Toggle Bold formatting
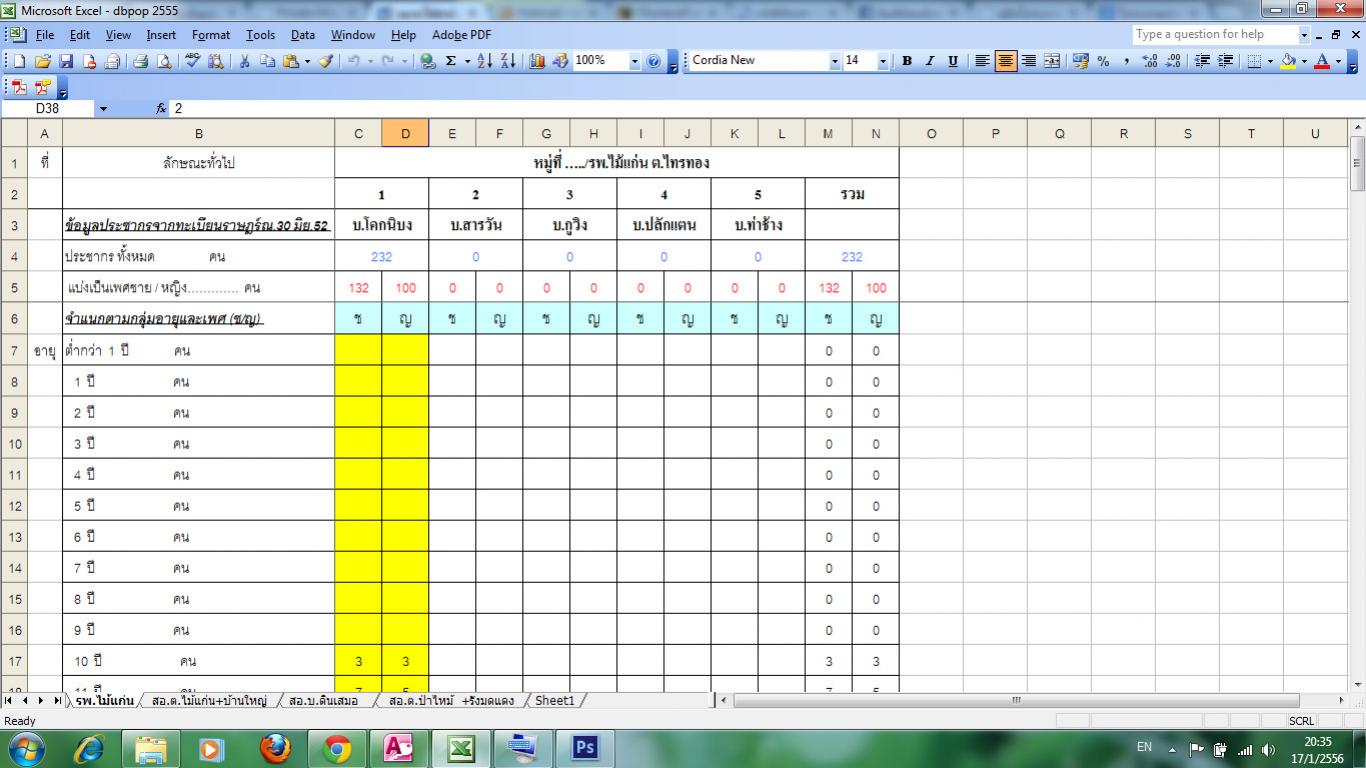Viewport: 1366px width, 768px height. pyautogui.click(x=907, y=61)
